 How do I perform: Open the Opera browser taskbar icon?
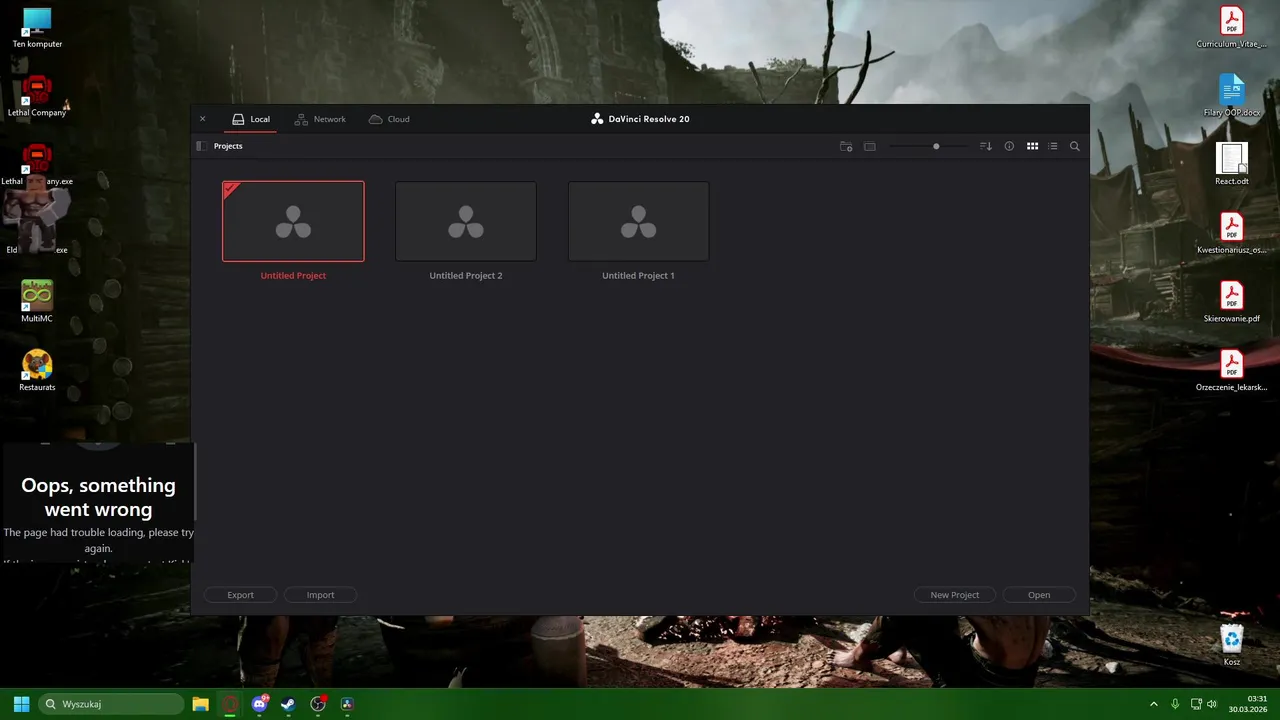point(231,704)
